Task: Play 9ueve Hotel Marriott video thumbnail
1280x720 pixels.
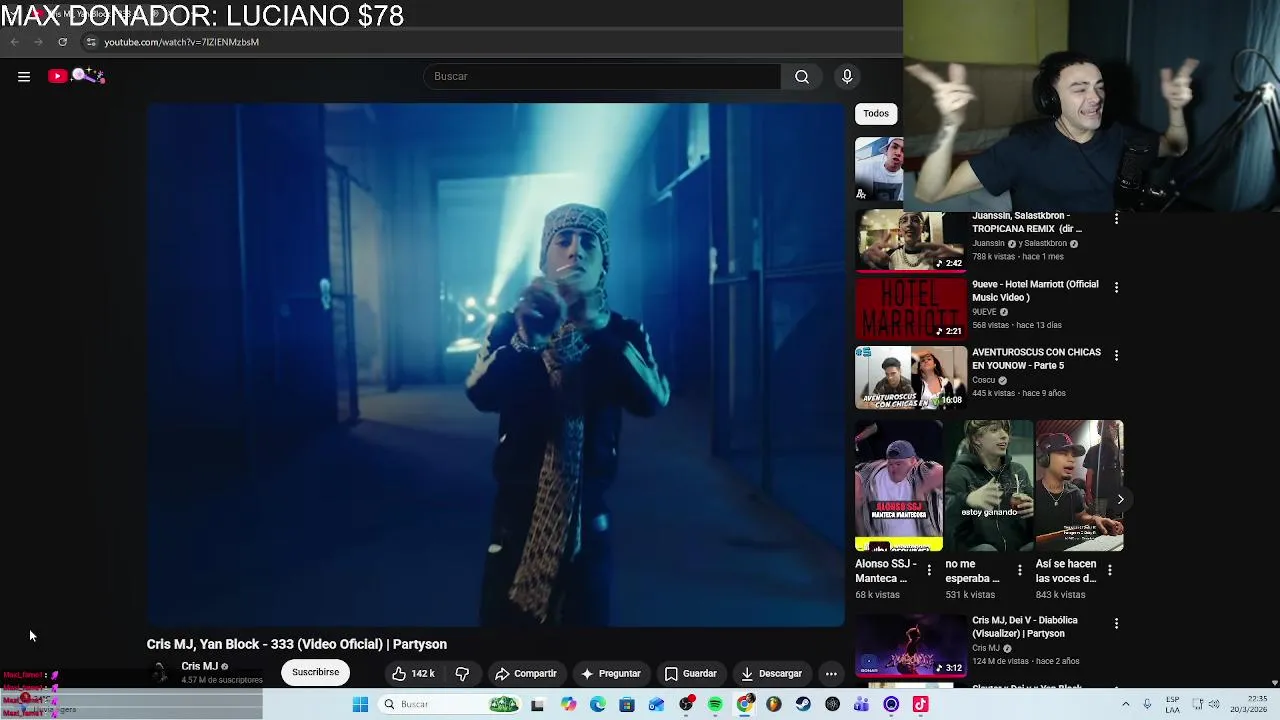Action: coord(910,309)
